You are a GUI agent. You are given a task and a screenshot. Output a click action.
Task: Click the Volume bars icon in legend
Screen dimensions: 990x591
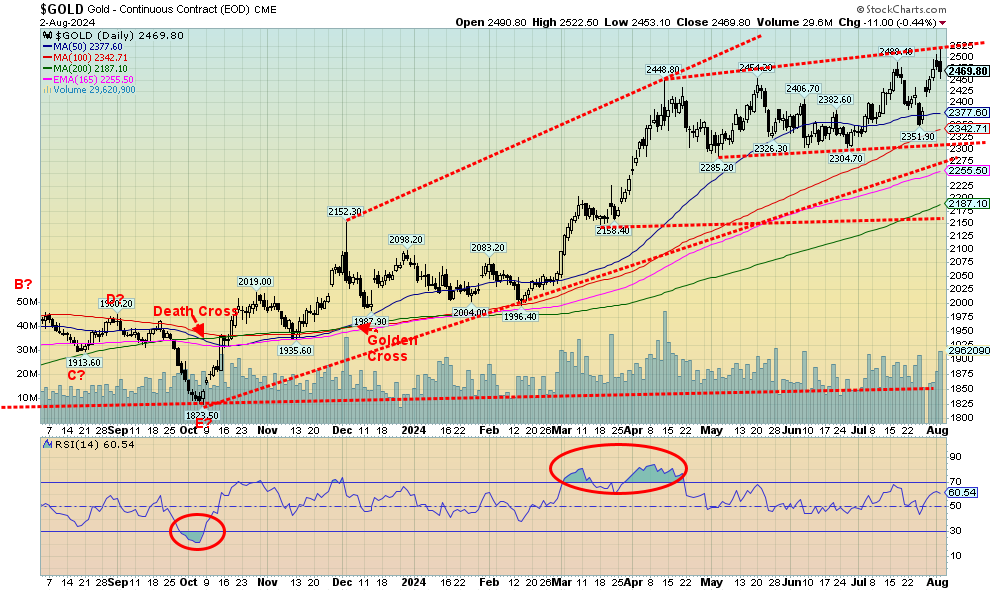[x=45, y=89]
